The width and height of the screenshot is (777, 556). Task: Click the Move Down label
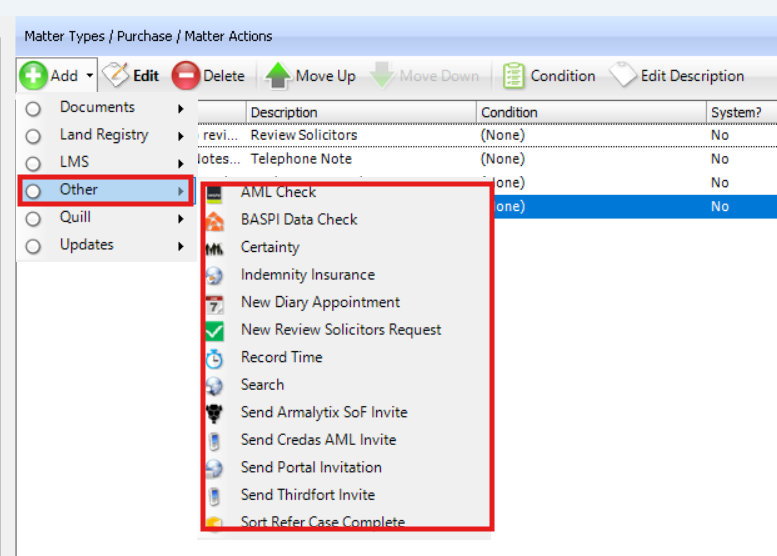[x=439, y=76]
